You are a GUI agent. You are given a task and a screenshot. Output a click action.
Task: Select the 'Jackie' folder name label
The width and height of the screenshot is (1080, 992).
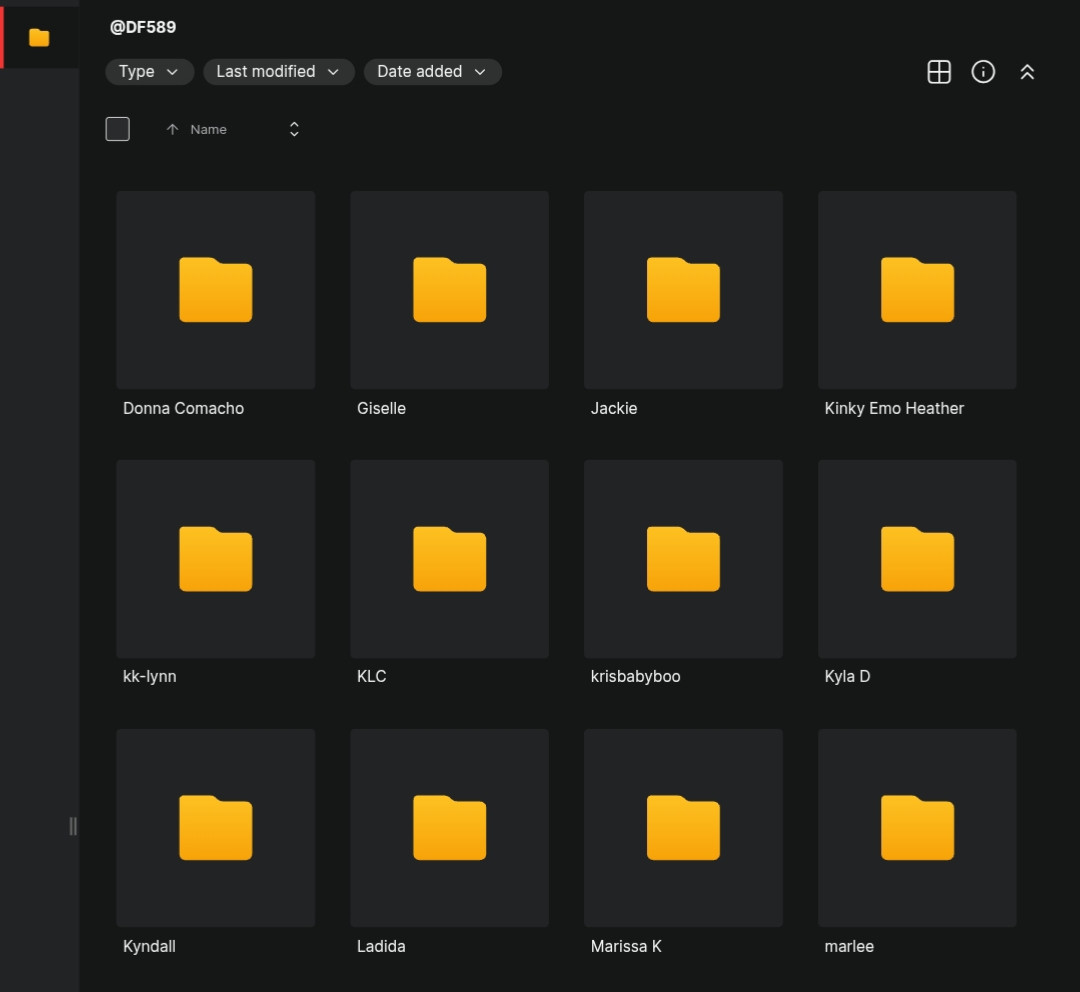pyautogui.click(x=614, y=409)
